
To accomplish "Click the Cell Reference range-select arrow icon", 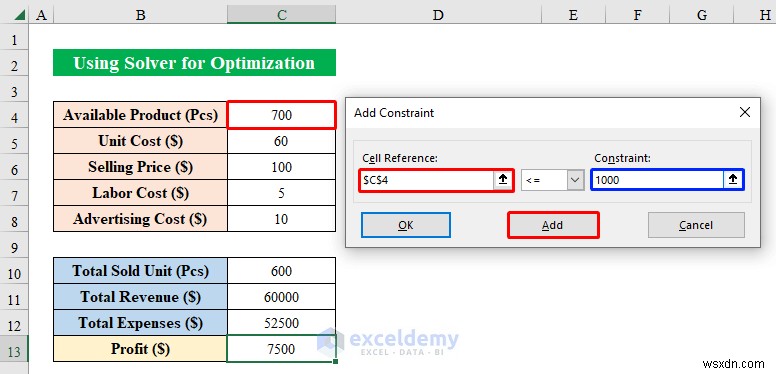I will coord(503,180).
